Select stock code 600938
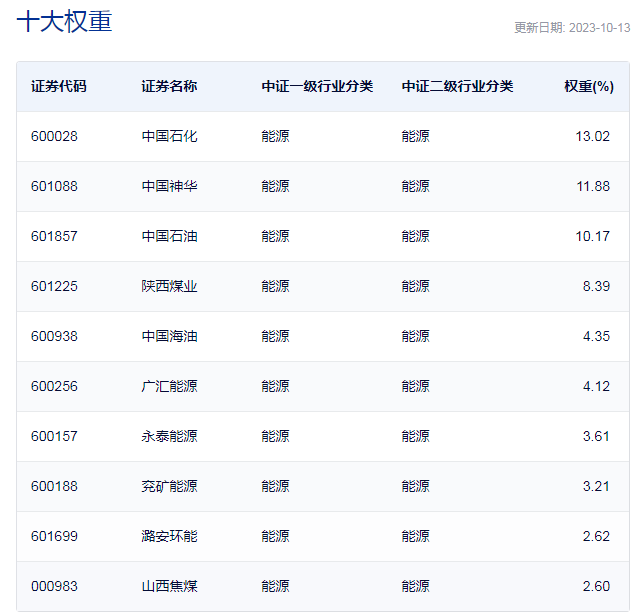 coord(54,336)
